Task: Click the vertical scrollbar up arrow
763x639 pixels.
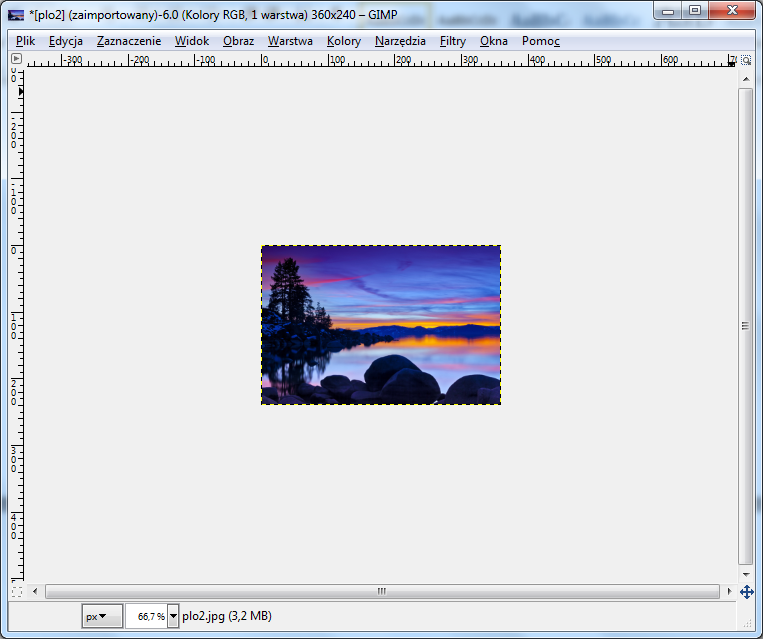Action: (x=746, y=79)
